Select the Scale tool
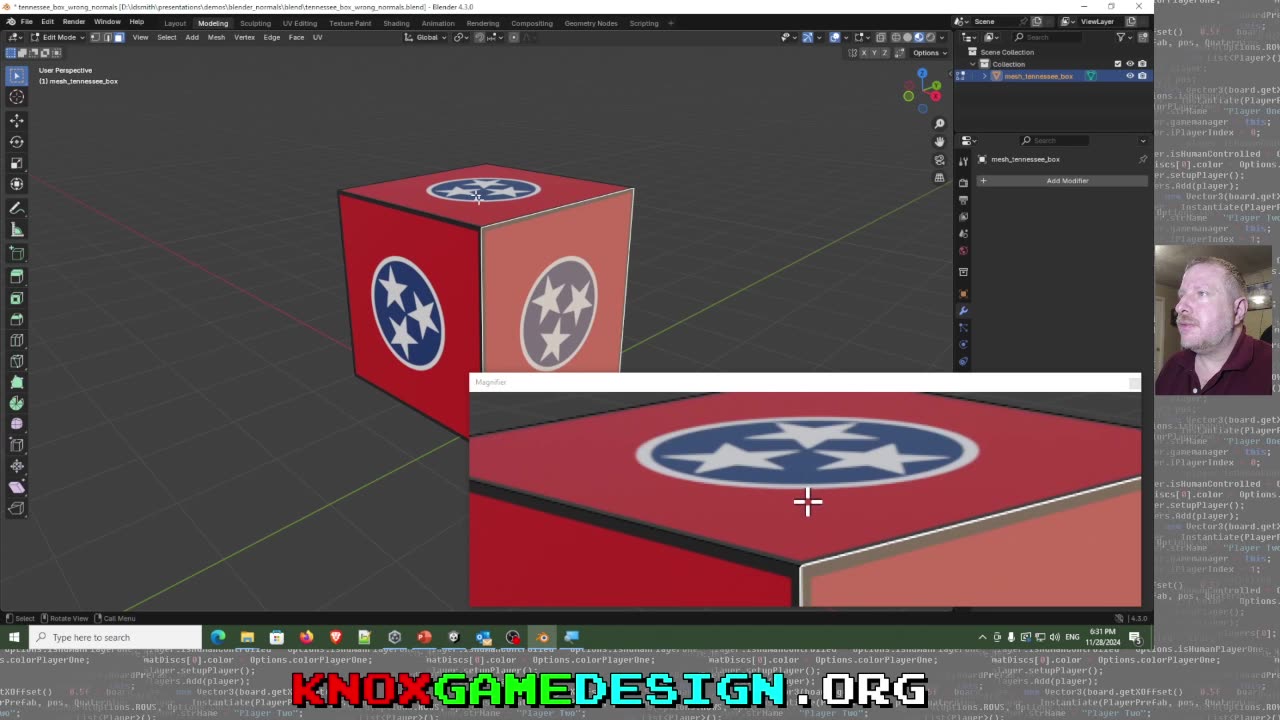1280x720 pixels. [17, 163]
